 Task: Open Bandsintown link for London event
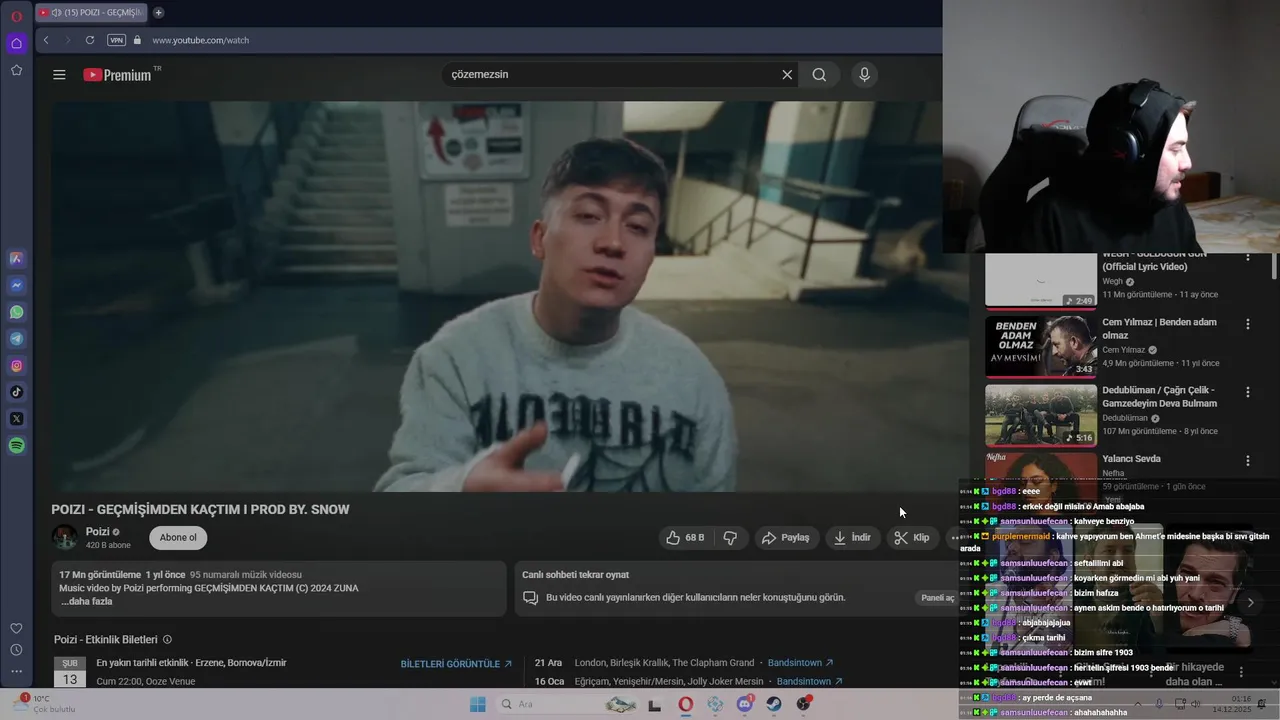tap(800, 662)
